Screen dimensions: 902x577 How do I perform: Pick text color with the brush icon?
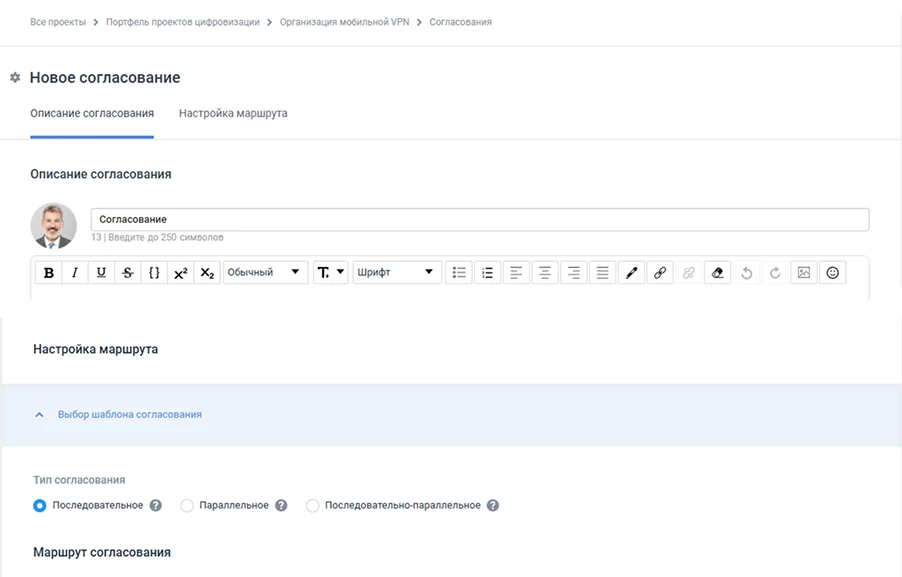tap(631, 273)
